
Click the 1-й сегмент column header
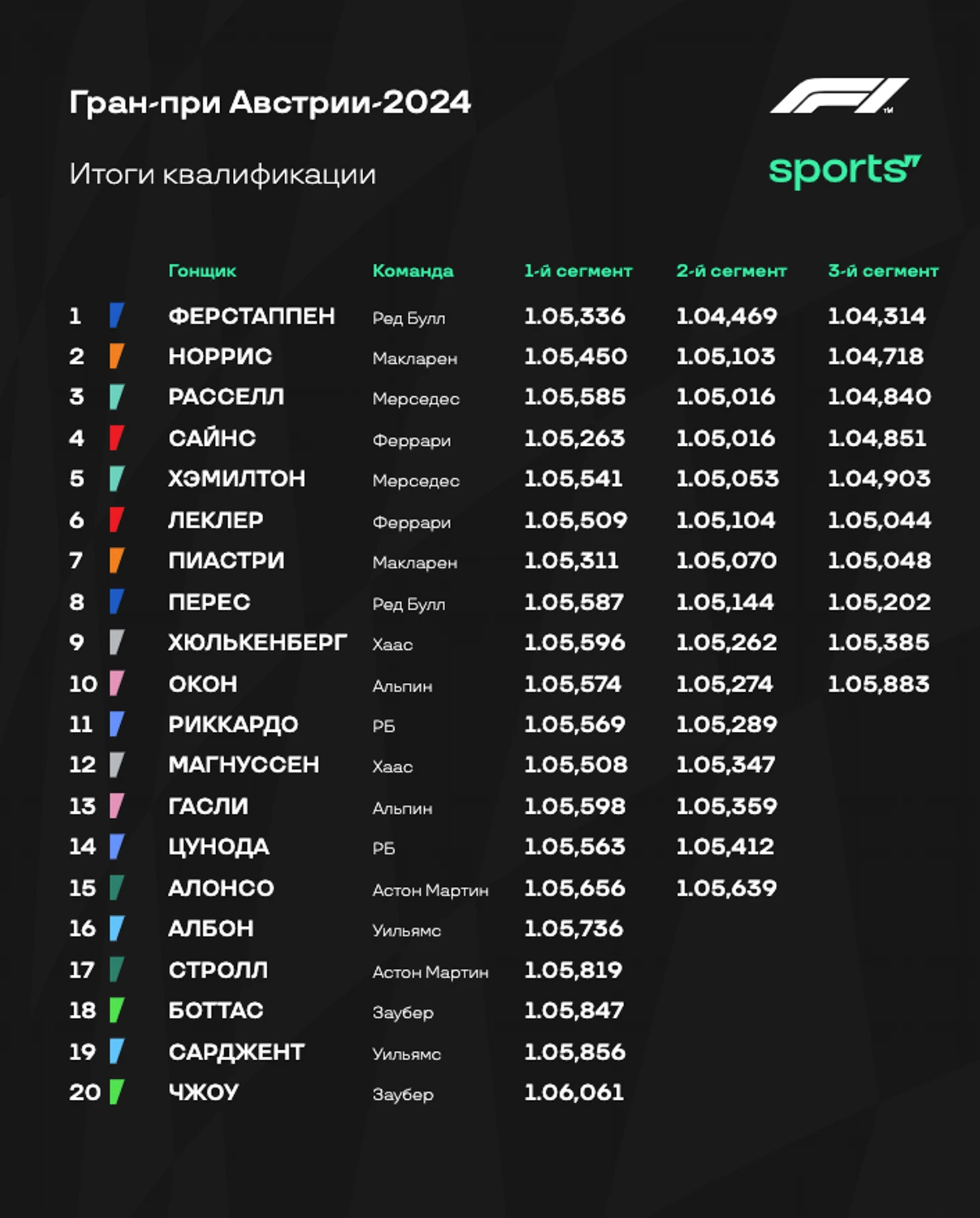(x=578, y=271)
